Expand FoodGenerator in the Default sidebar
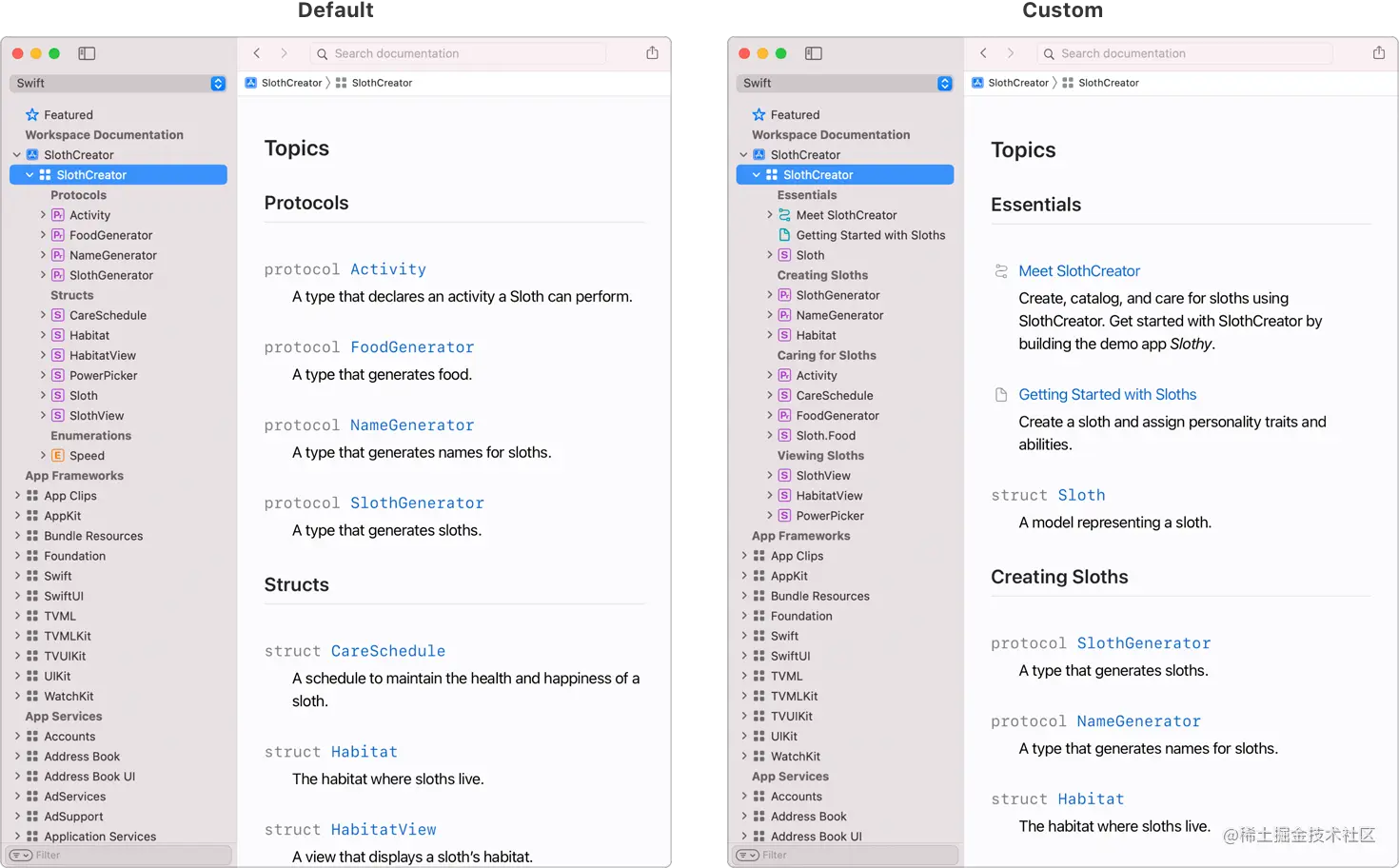 click(x=43, y=235)
